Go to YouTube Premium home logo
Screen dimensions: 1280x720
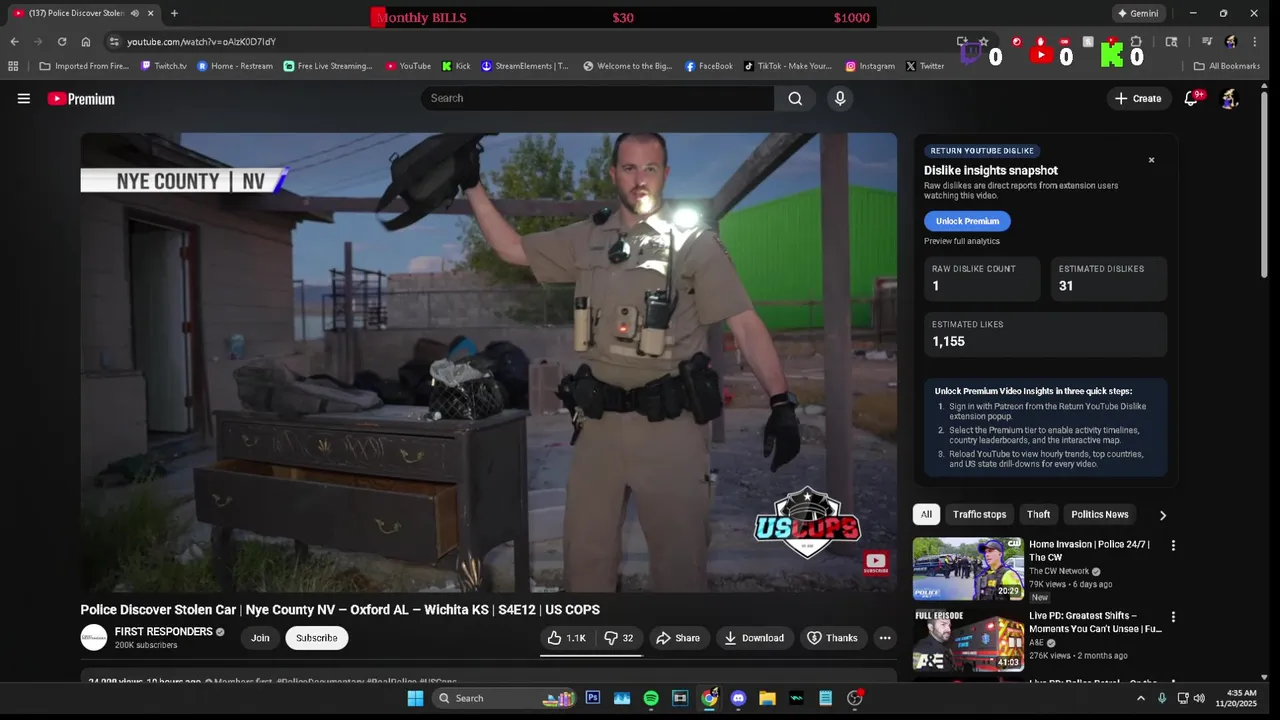tap(81, 99)
